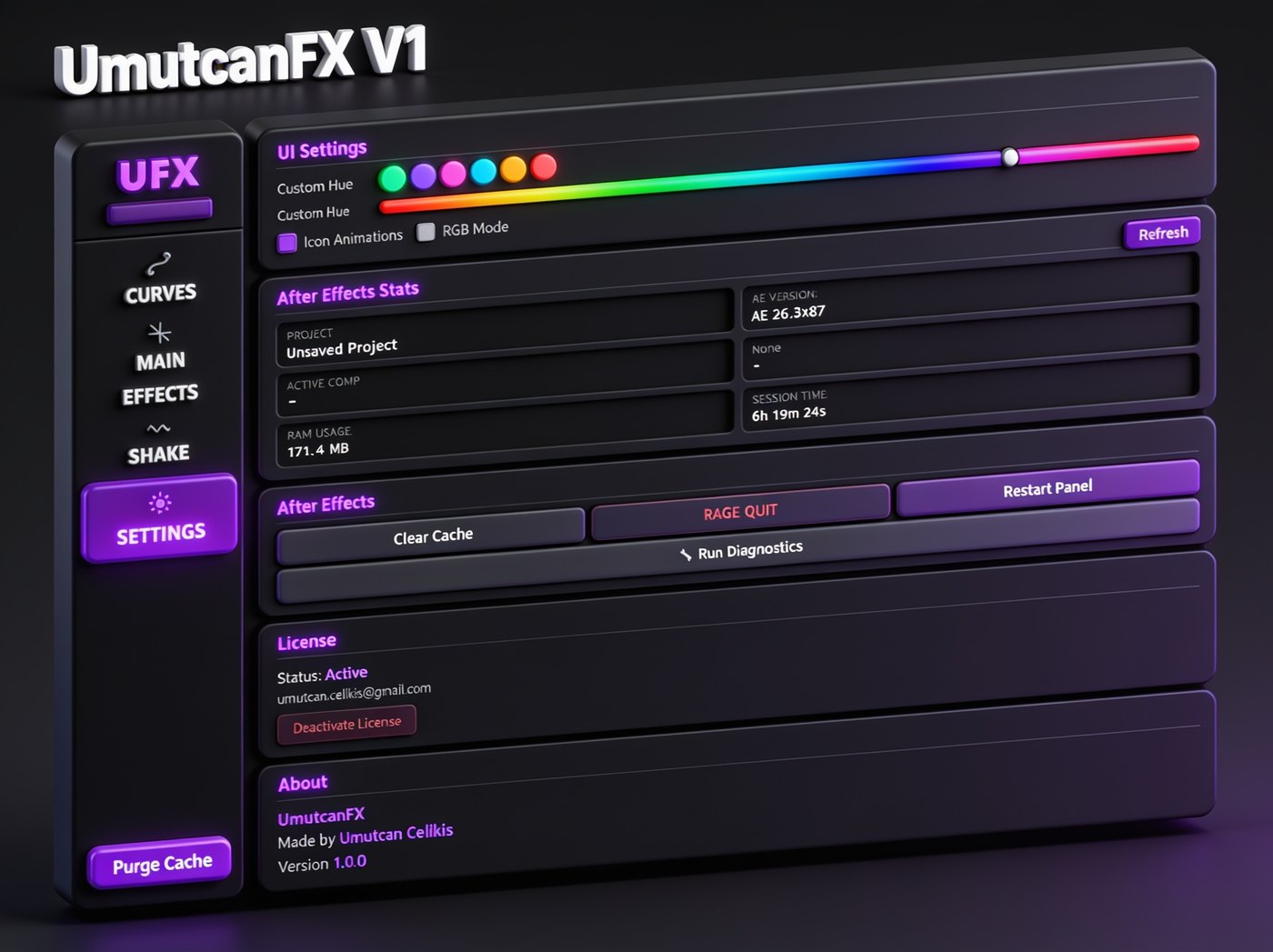1273x952 pixels.
Task: Click the RAM usage value 171.4 MB
Action: click(x=318, y=450)
